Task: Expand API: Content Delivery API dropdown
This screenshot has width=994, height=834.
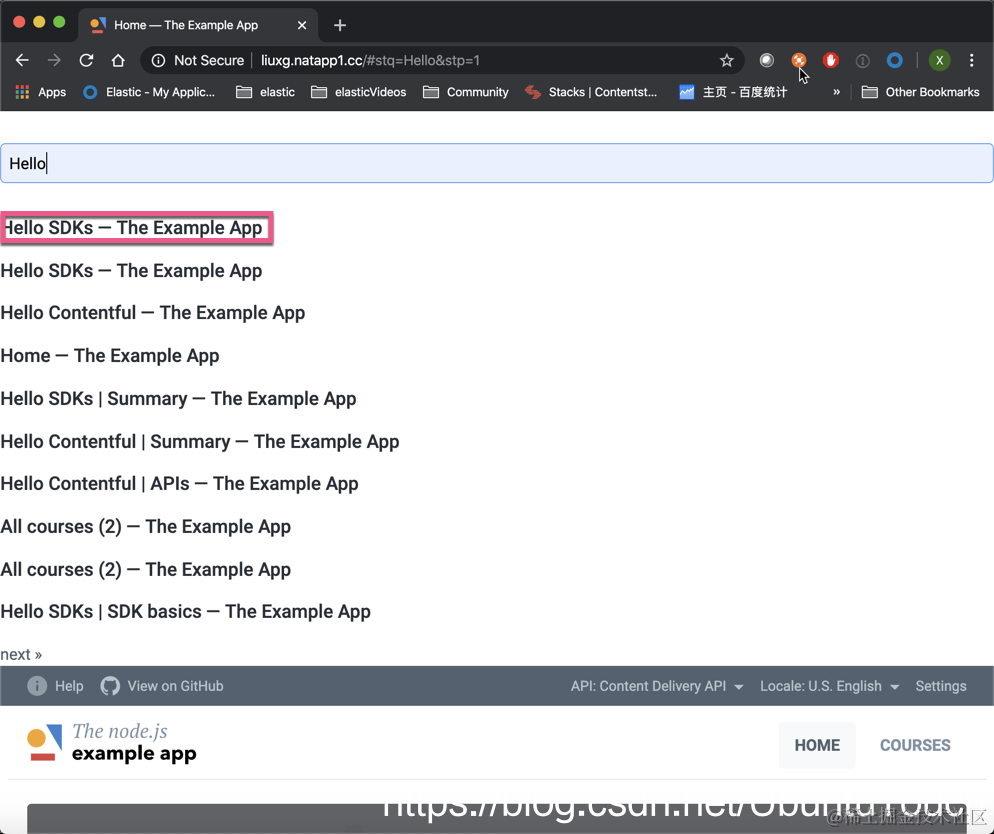Action: point(657,686)
